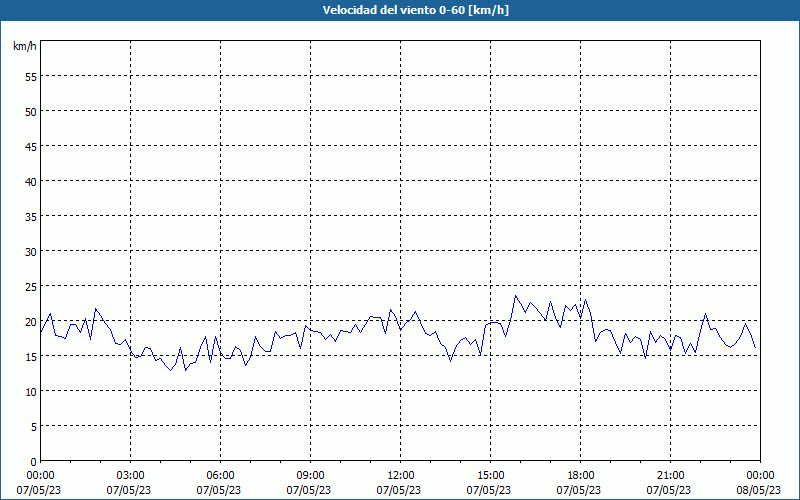The image size is (800, 500).
Task: Click the x-axis time label '21:00'
Action: [670, 476]
